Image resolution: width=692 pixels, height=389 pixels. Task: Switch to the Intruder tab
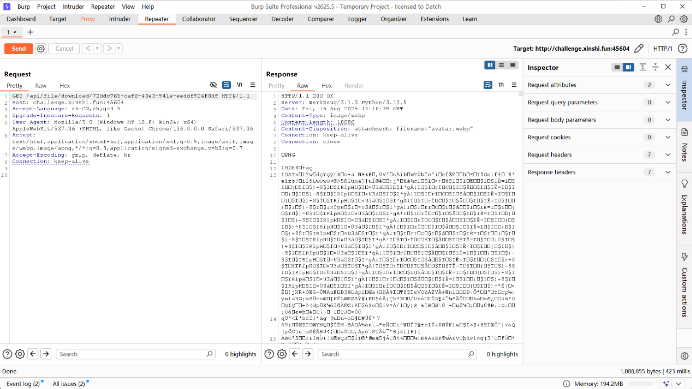pyautogui.click(x=119, y=19)
